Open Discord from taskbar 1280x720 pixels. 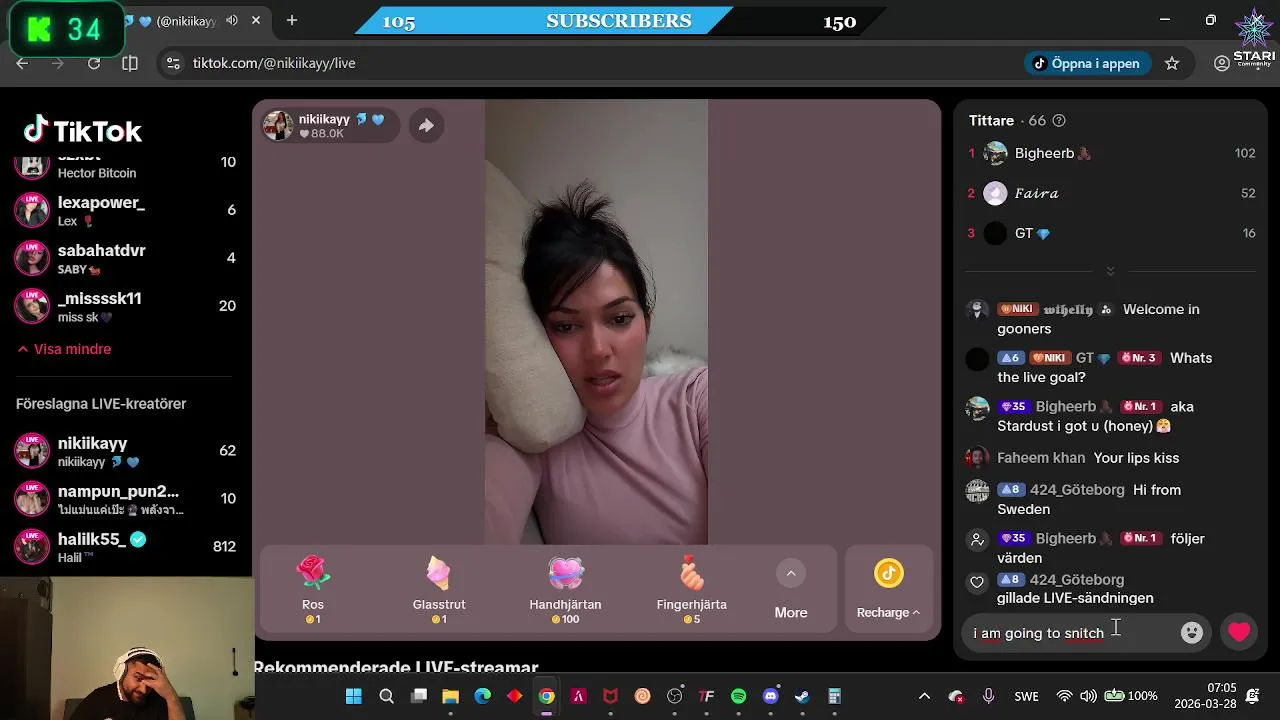click(x=770, y=696)
